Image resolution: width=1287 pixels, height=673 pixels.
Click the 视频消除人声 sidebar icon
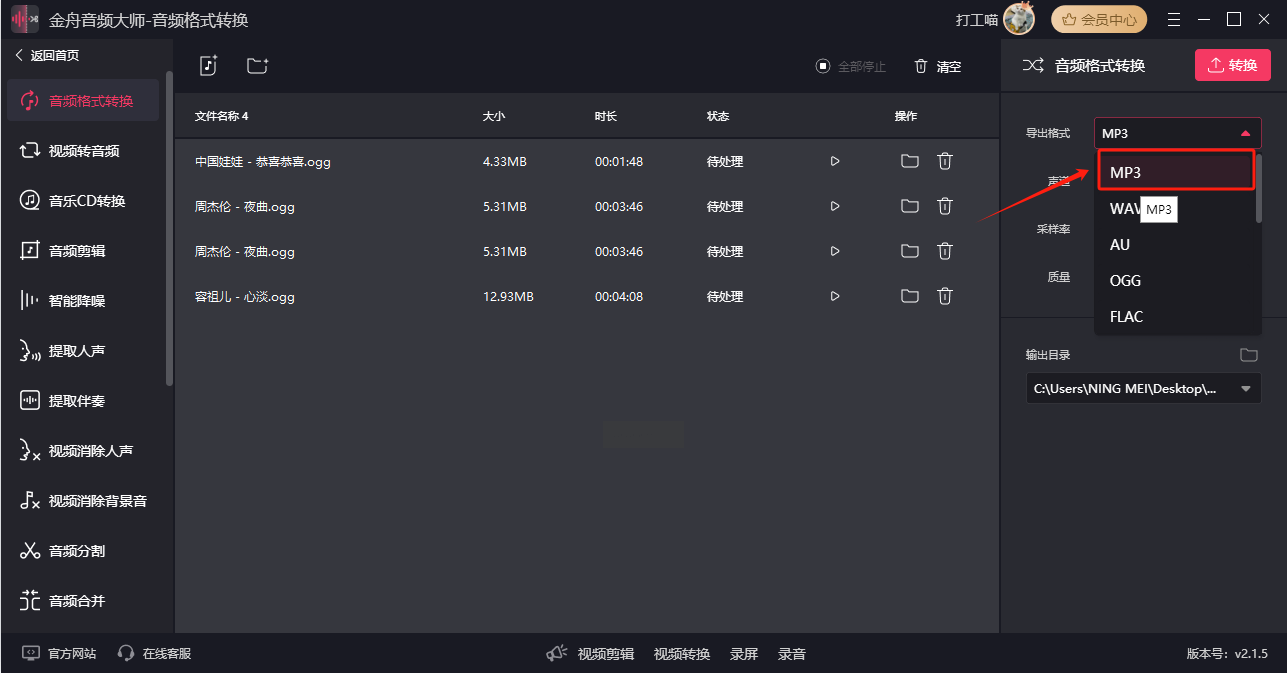30,450
